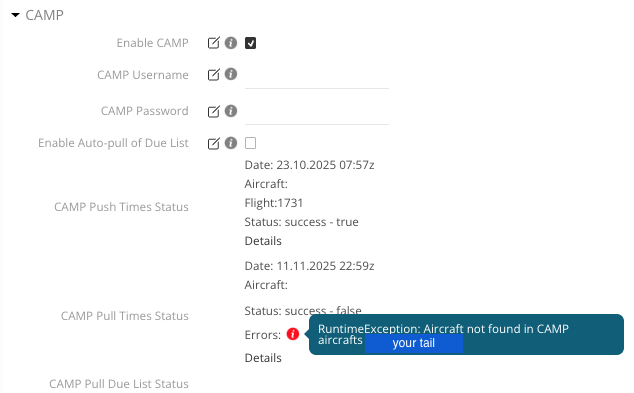This screenshot has height=393, width=634.
Task: Select the text 'Date: 11.11.2025 22:59z'
Action: (x=309, y=266)
